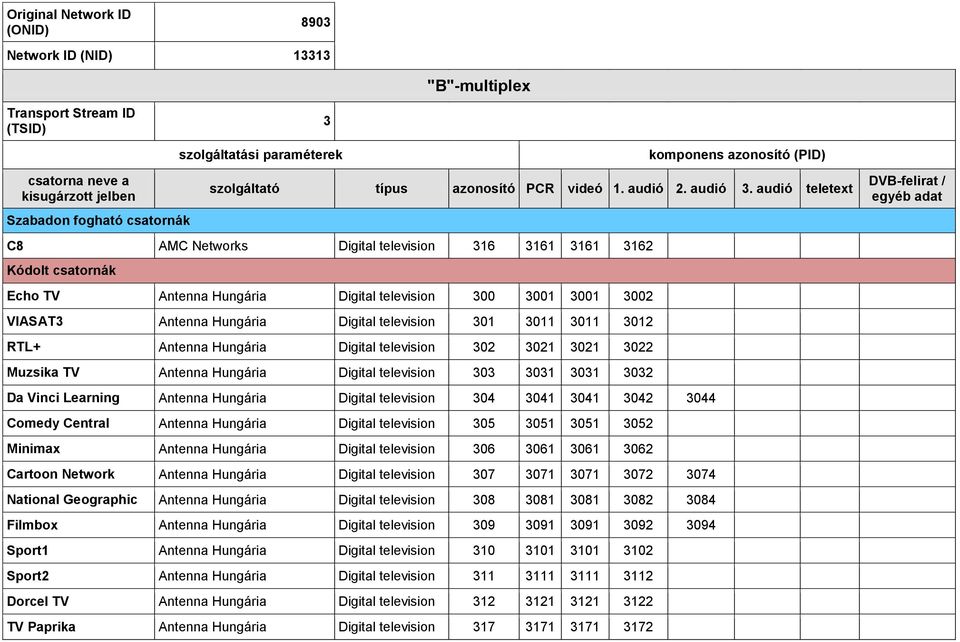Viewport: 960px width, 642px height.
Task: Click the National Geographic channel name
Action: click(72, 499)
